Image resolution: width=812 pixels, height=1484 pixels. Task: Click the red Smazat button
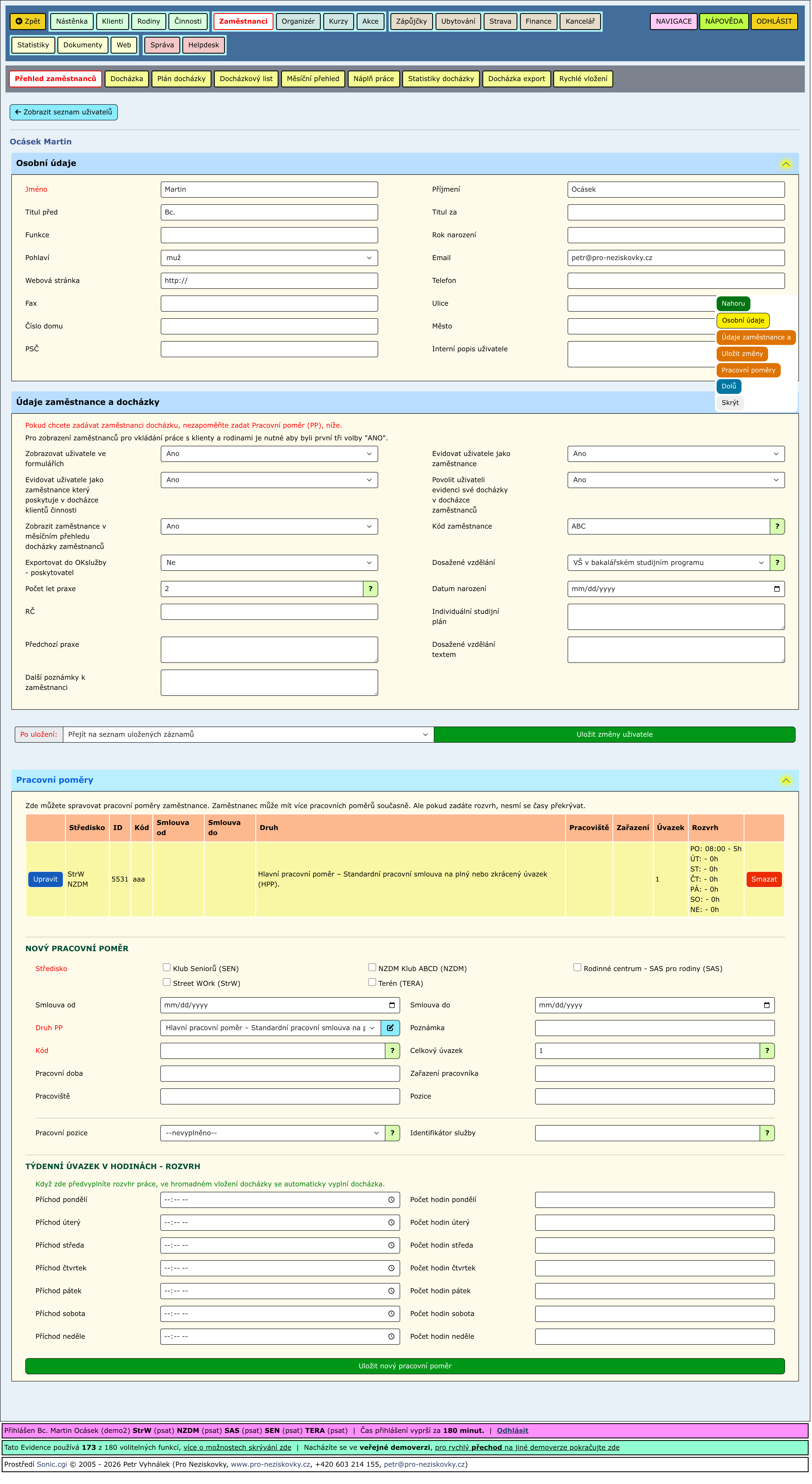click(x=764, y=879)
